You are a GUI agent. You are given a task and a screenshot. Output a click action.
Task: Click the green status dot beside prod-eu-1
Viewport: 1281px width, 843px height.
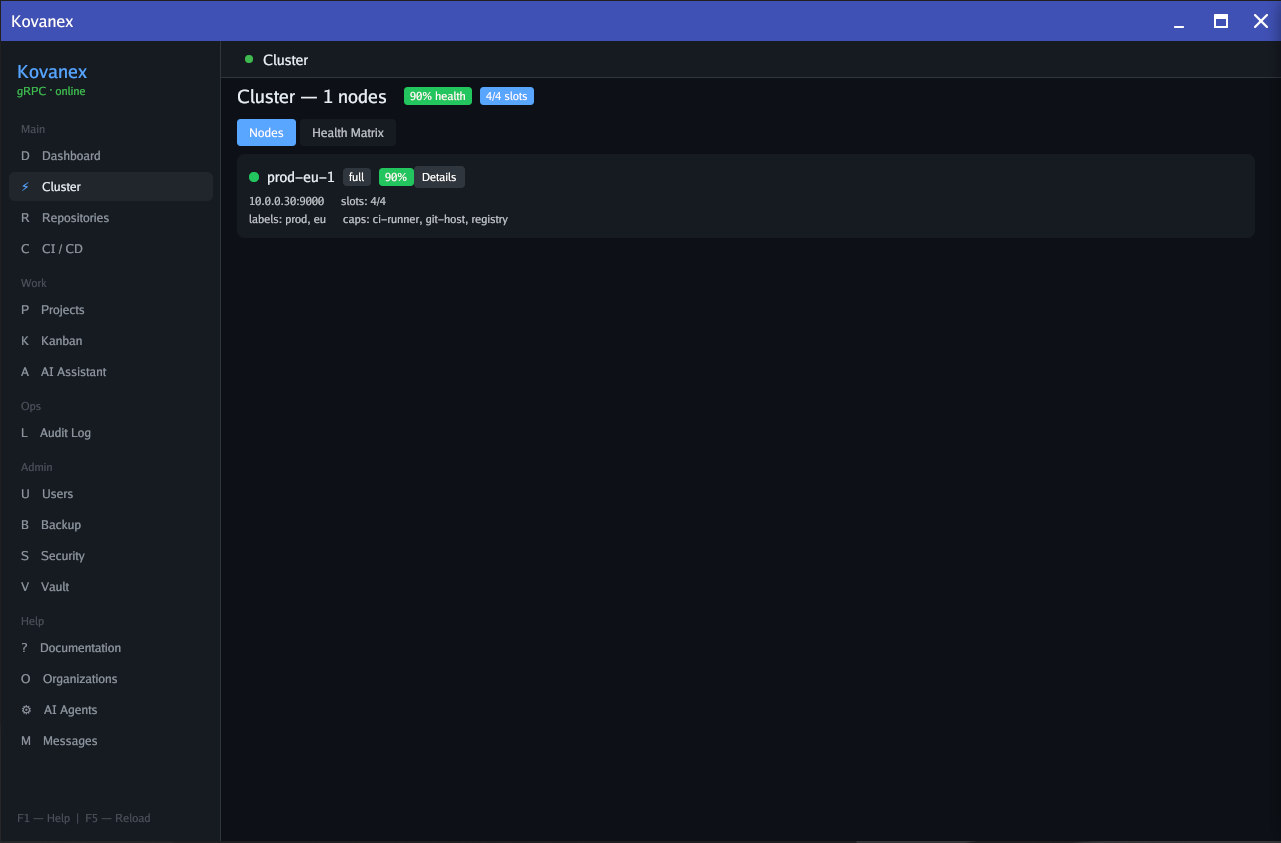(252, 176)
